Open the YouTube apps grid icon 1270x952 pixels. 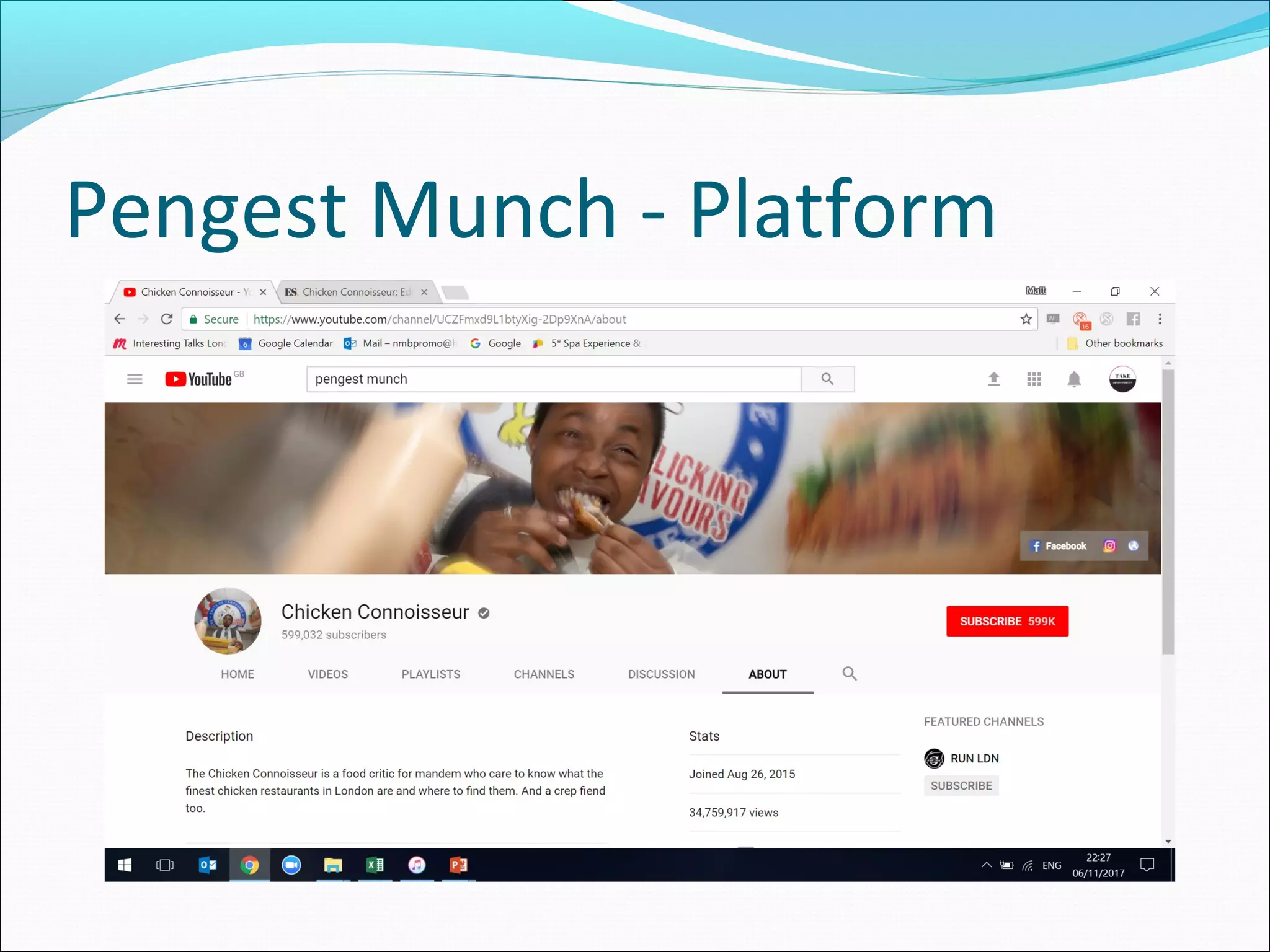[1034, 379]
